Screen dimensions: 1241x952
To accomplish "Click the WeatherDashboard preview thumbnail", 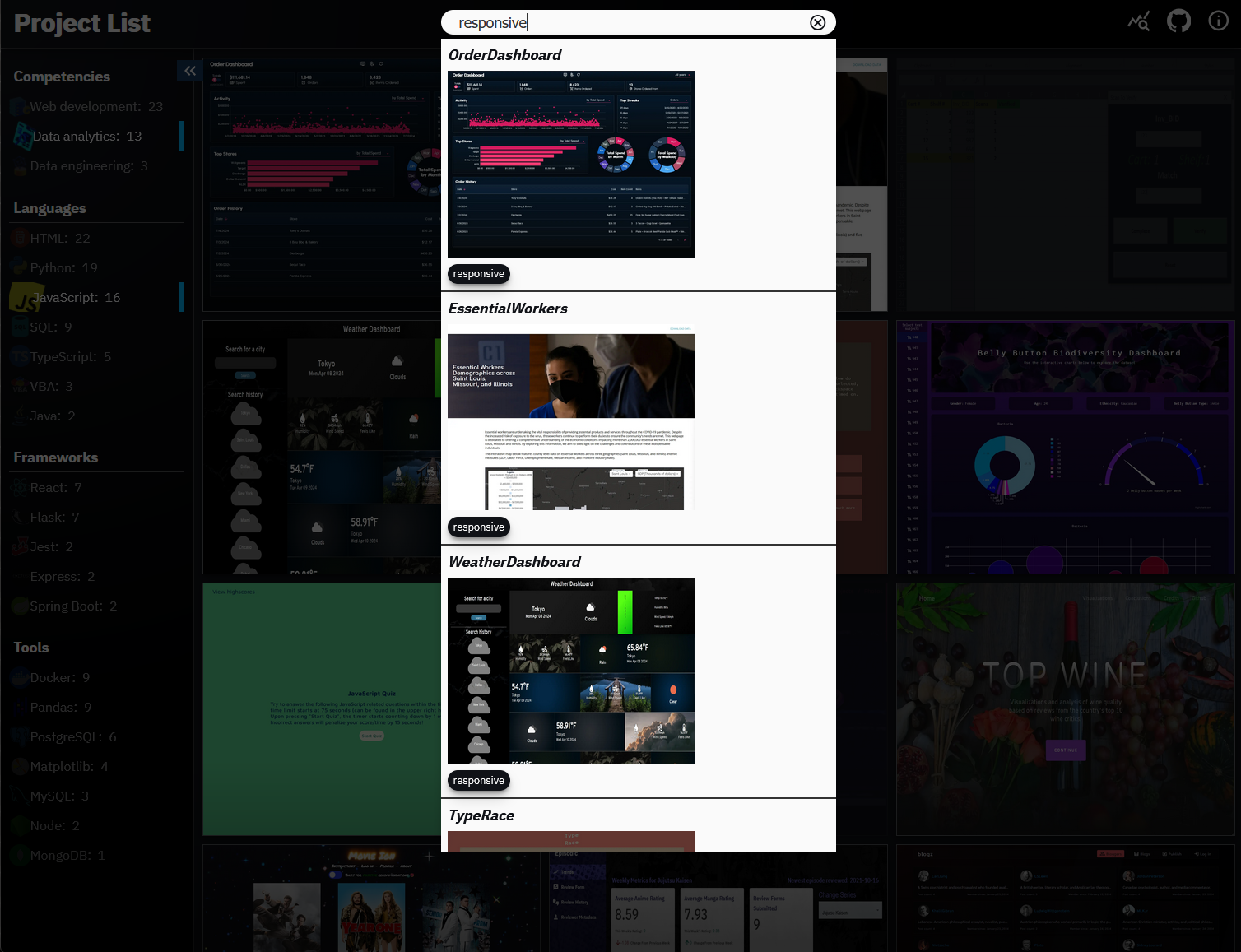I will click(571, 671).
